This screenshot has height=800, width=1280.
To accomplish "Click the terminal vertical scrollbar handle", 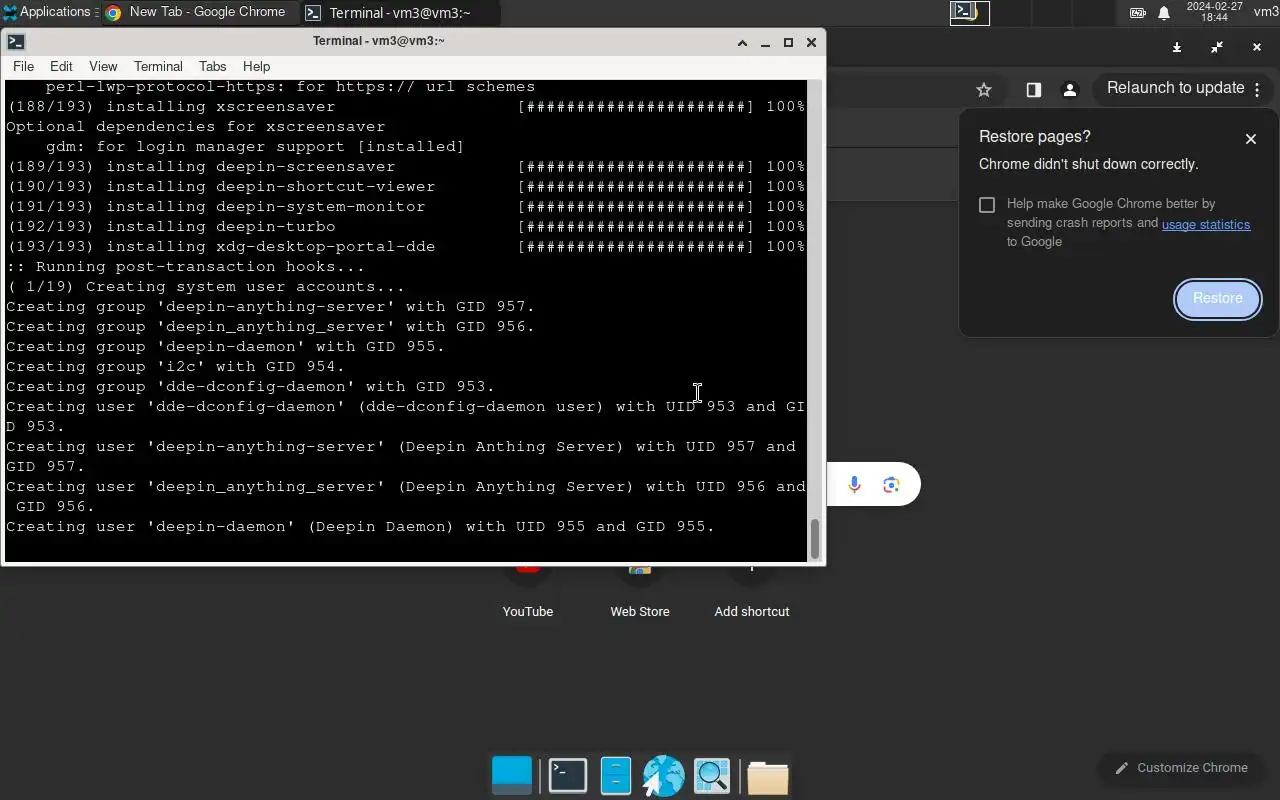I will 815,540.
